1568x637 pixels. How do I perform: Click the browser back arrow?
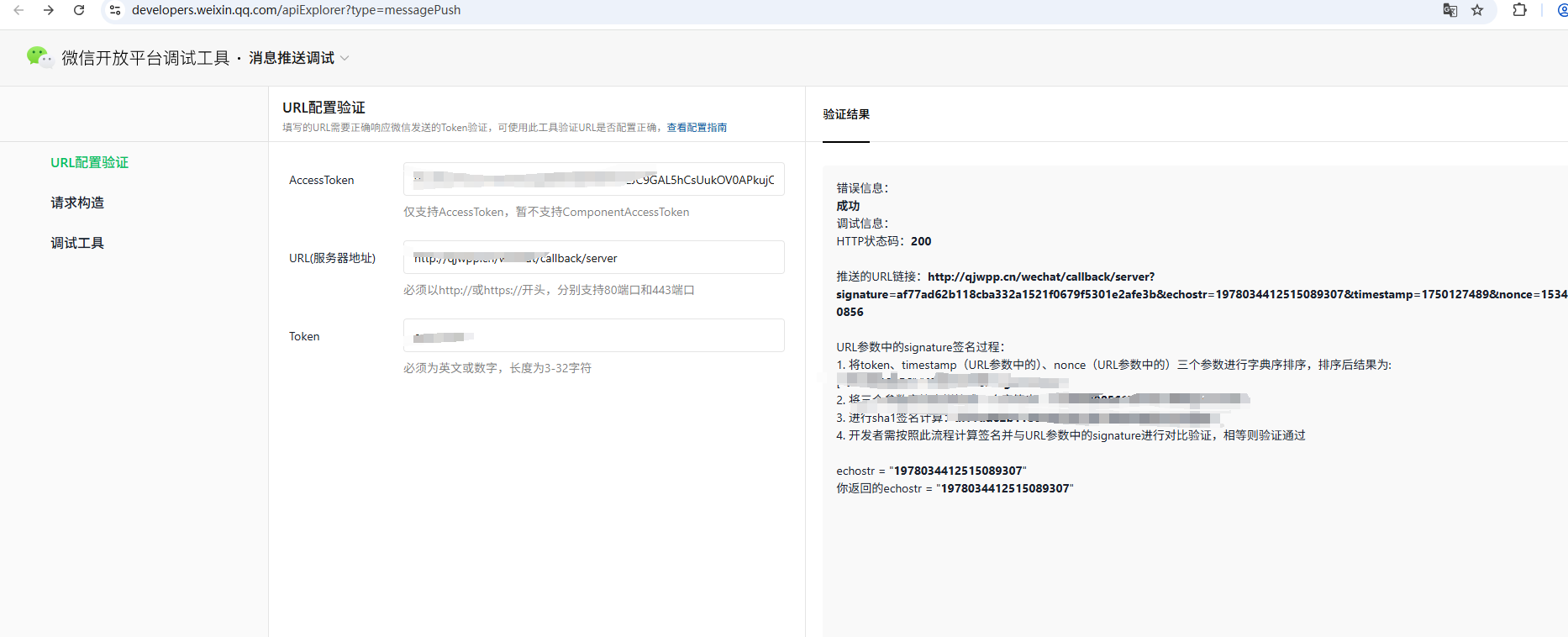point(18,10)
